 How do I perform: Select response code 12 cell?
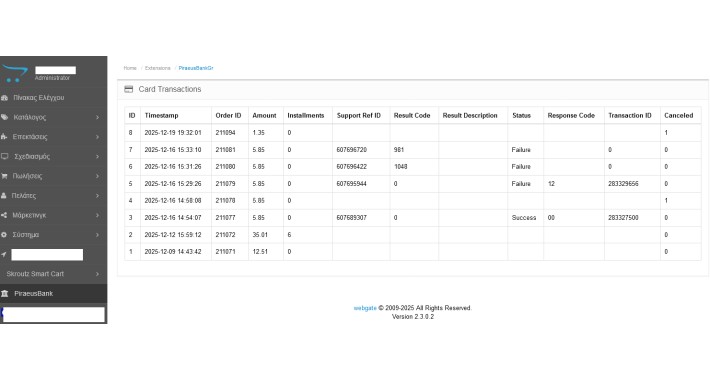point(551,184)
